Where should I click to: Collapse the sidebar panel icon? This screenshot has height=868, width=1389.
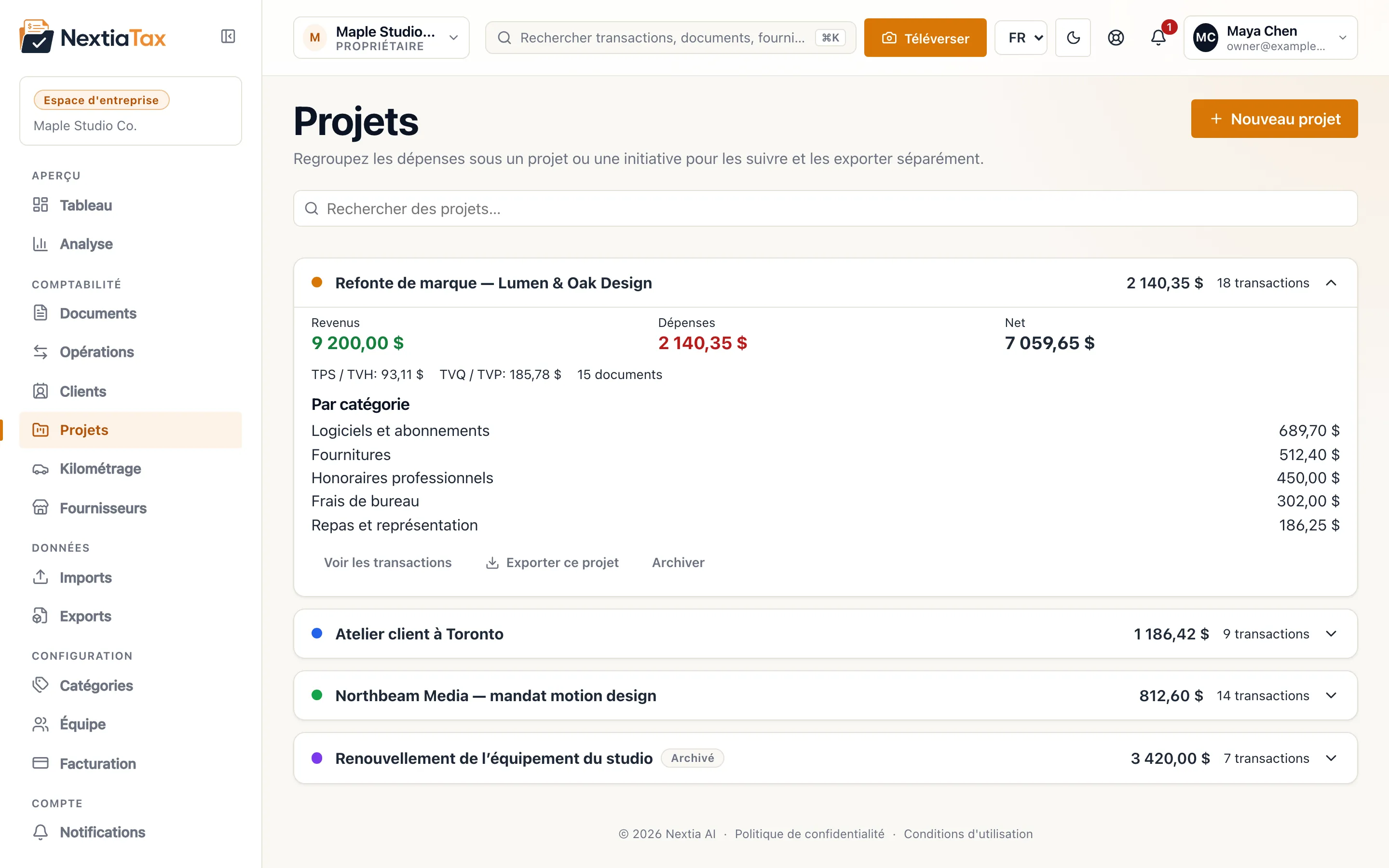point(228,37)
